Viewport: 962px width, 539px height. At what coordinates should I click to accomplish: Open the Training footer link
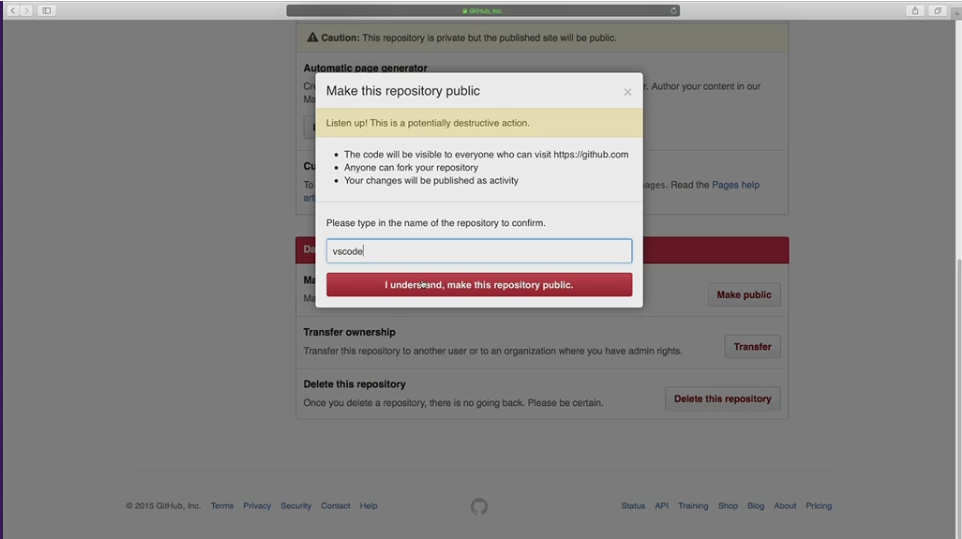pyautogui.click(x=693, y=506)
